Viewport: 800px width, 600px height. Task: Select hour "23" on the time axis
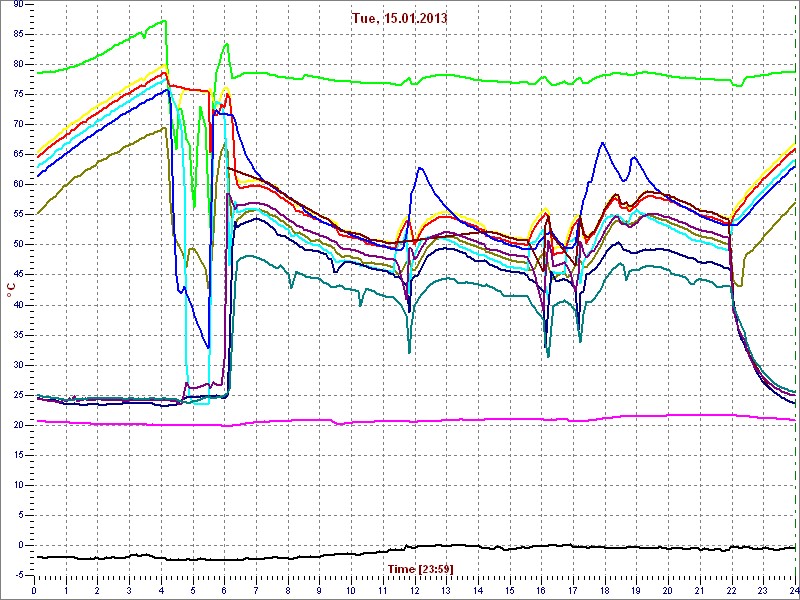[763, 590]
